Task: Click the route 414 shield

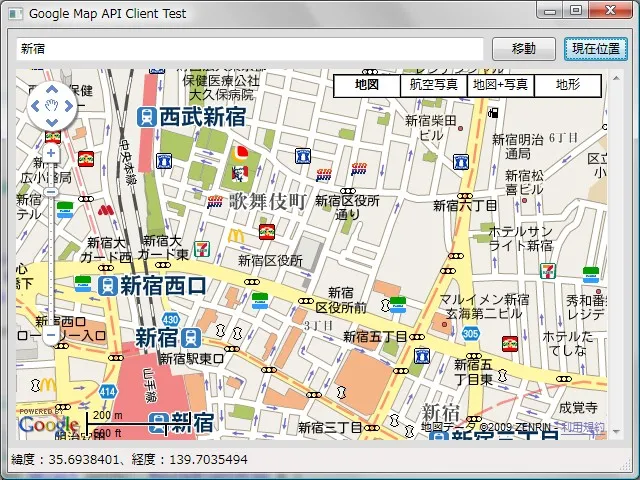Action: click(108, 392)
